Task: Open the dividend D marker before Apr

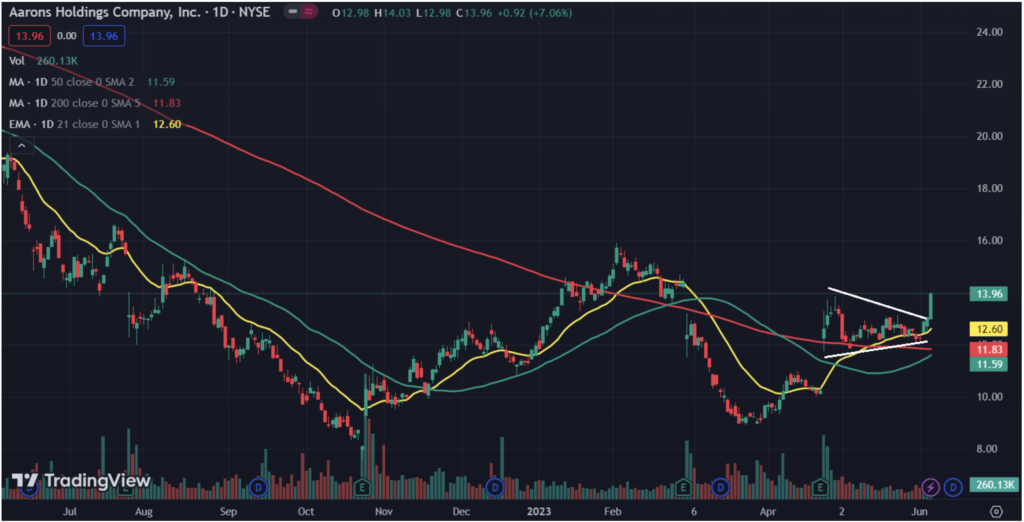Action: tap(720, 487)
